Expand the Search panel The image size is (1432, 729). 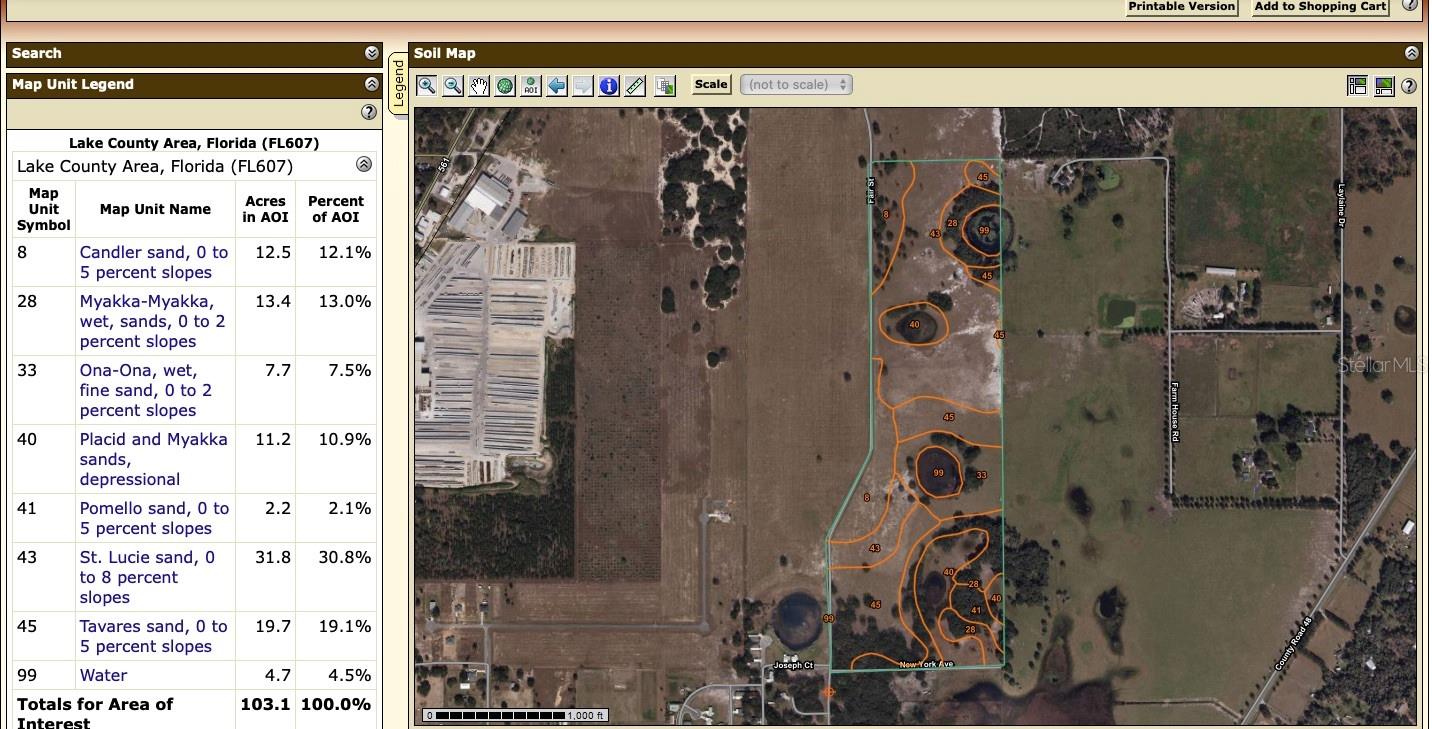tap(372, 53)
